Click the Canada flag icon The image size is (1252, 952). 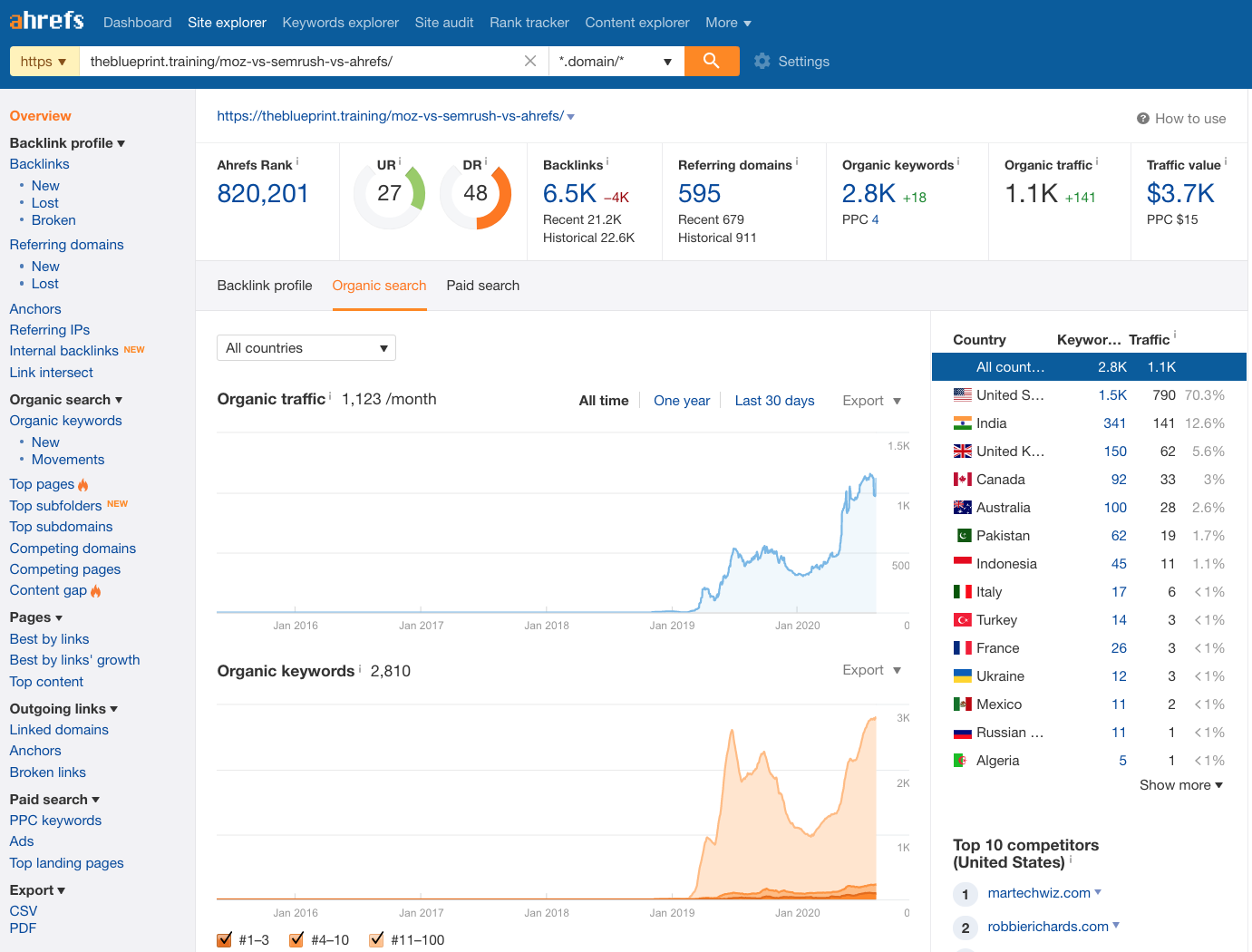coord(963,480)
